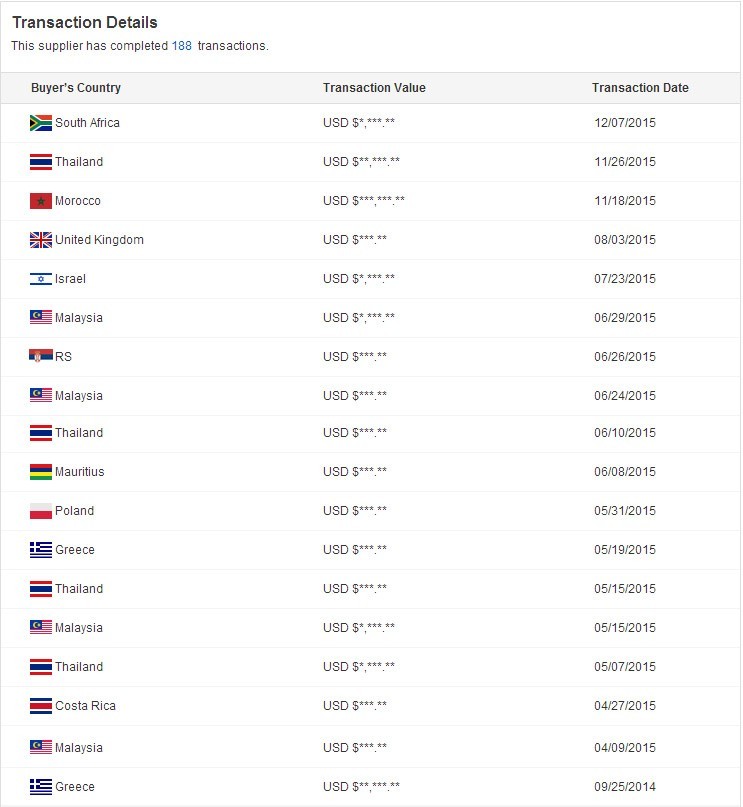Click the South Africa flag icon
The height and width of the screenshot is (807, 743).
41,123
